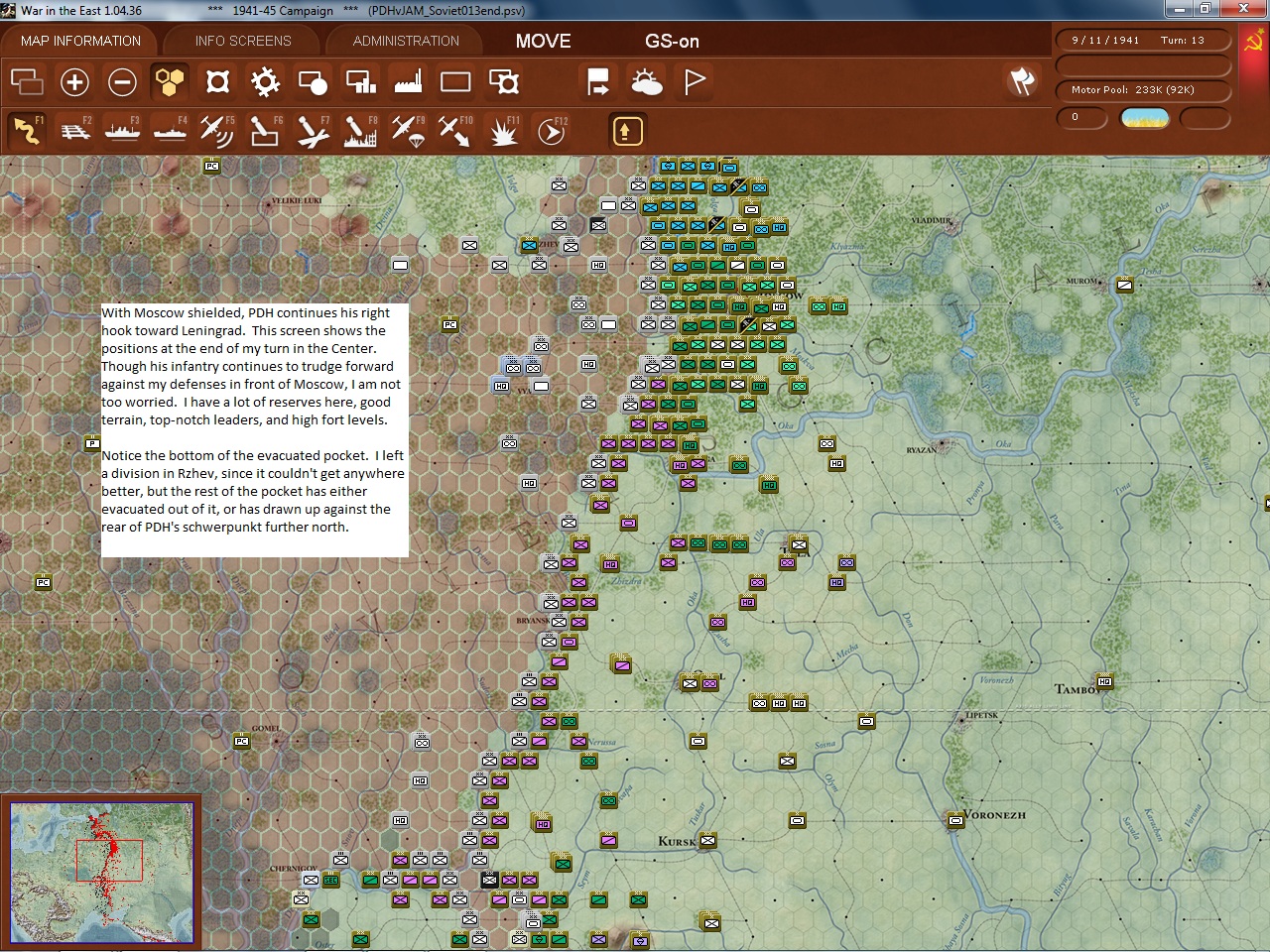Image resolution: width=1270 pixels, height=952 pixels.
Task: Click the MOVE mode label
Action: point(544,41)
